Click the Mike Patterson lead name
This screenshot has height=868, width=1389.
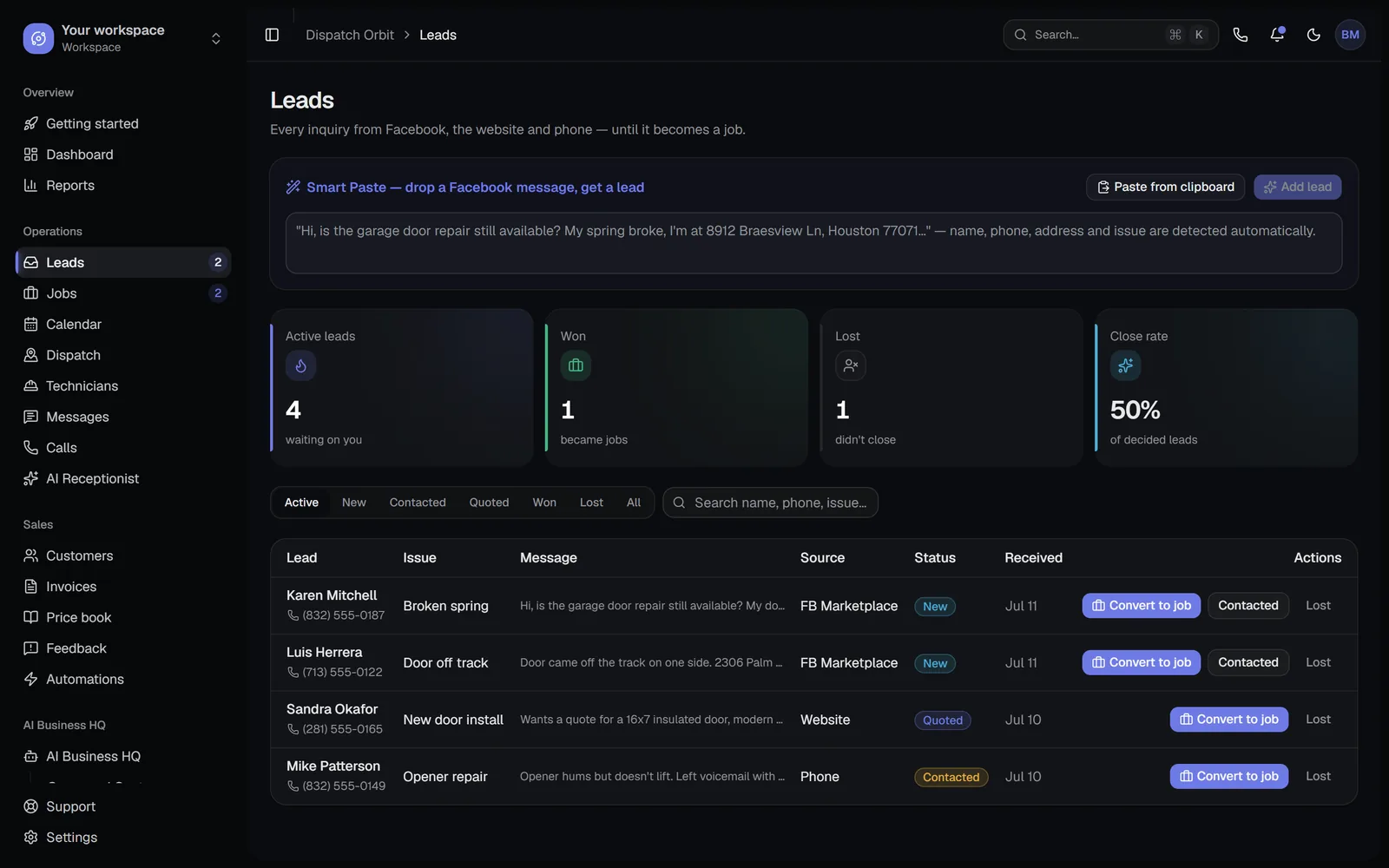(x=333, y=766)
